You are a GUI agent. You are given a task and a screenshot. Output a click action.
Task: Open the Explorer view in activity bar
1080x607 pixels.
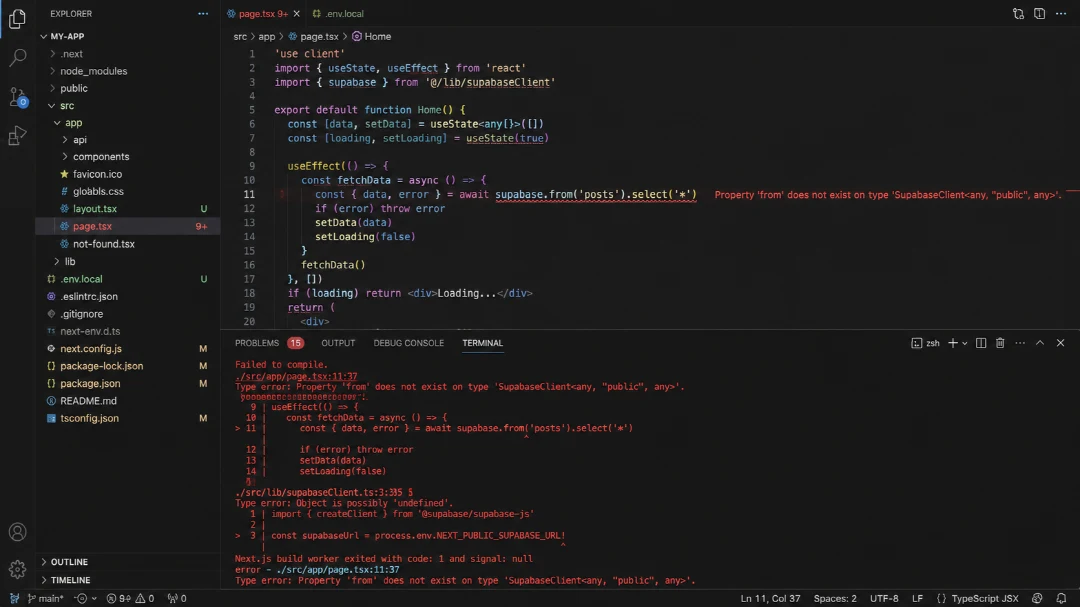tap(17, 19)
